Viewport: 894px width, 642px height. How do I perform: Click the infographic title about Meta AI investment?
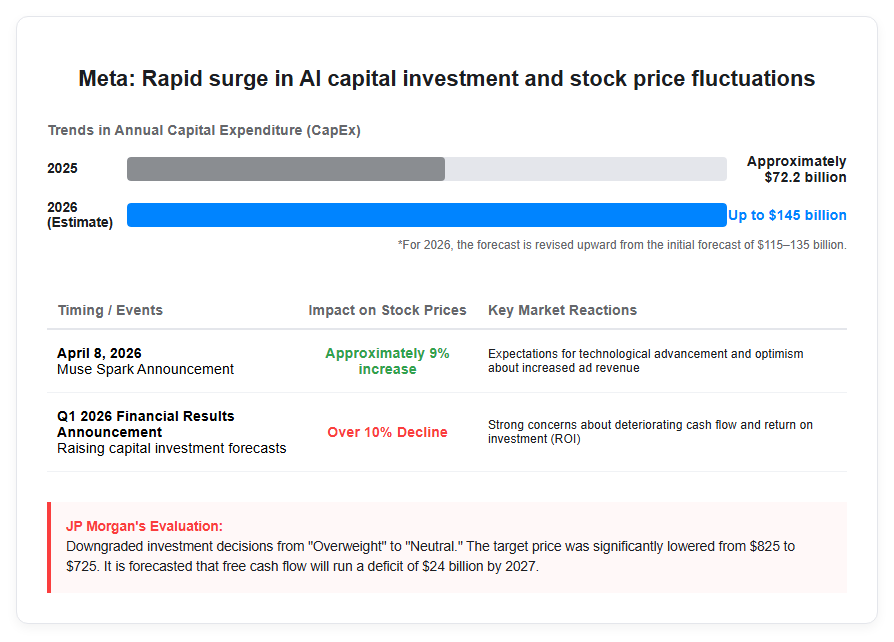[446, 79]
